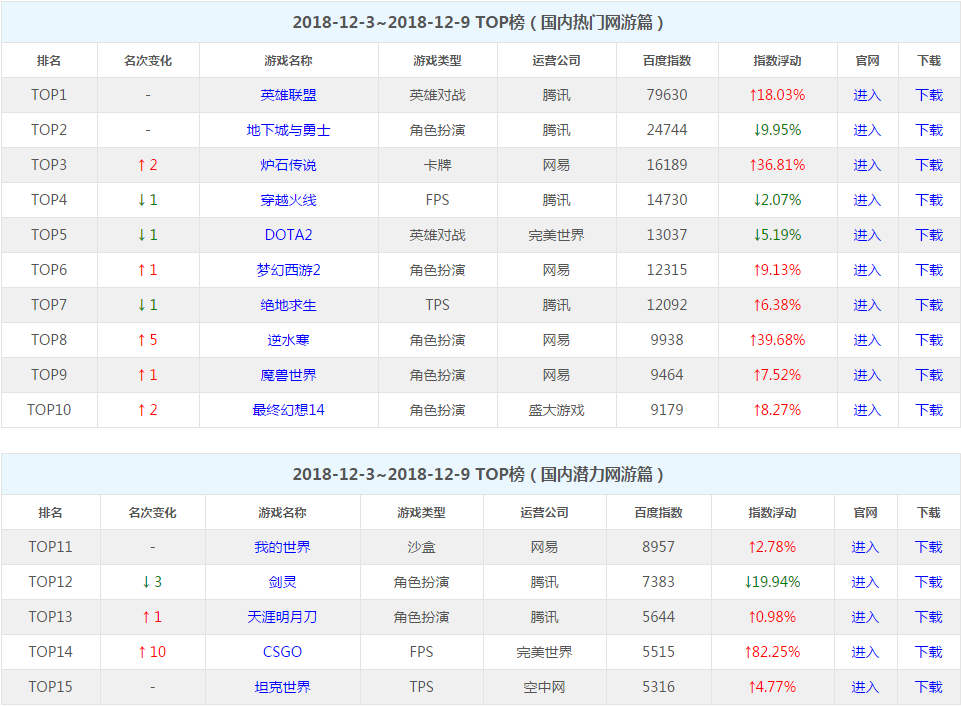Click the 卡牌 game type cell
This screenshot has width=961, height=706.
[438, 165]
